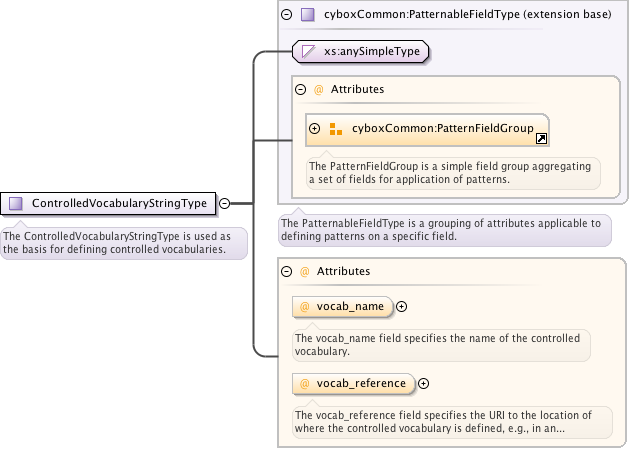Select the ControlledVocabularyStringType label
Viewport: 630px width, 449px height.
[119, 203]
